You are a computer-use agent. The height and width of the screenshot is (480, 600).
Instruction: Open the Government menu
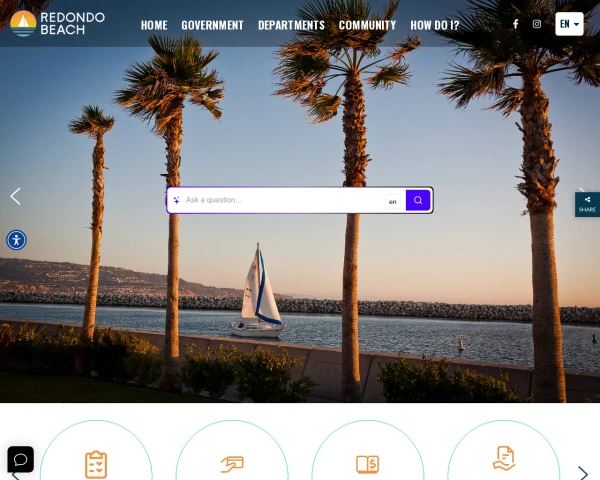pyautogui.click(x=212, y=25)
